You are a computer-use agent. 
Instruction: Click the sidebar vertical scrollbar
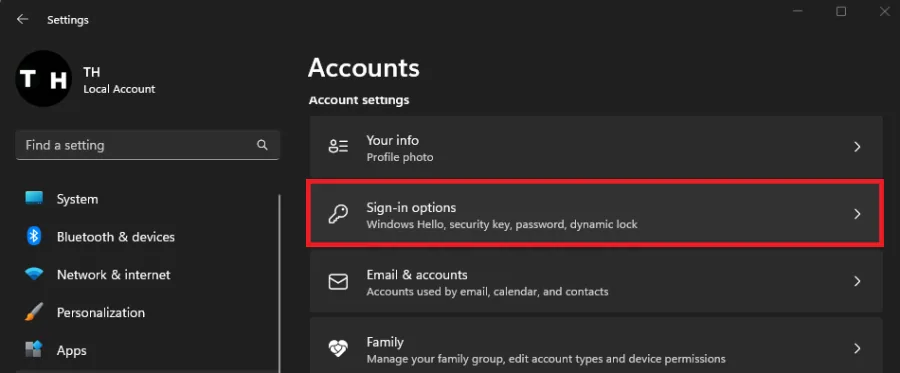pos(280,284)
